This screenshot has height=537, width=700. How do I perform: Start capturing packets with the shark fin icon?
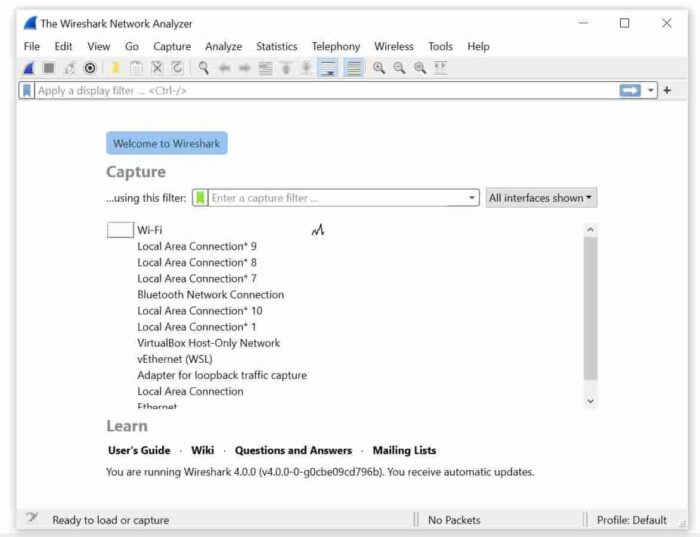pos(29,68)
